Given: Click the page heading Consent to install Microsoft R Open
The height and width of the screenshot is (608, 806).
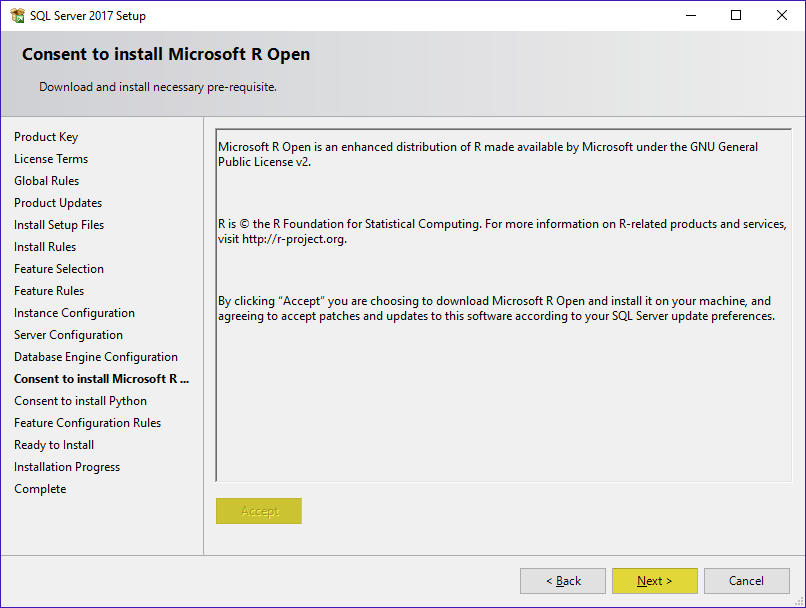Looking at the screenshot, I should point(166,54).
